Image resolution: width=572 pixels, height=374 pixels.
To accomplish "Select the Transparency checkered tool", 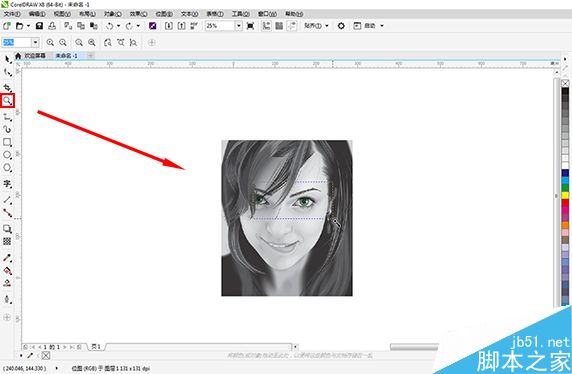I will pyautogui.click(x=7, y=241).
